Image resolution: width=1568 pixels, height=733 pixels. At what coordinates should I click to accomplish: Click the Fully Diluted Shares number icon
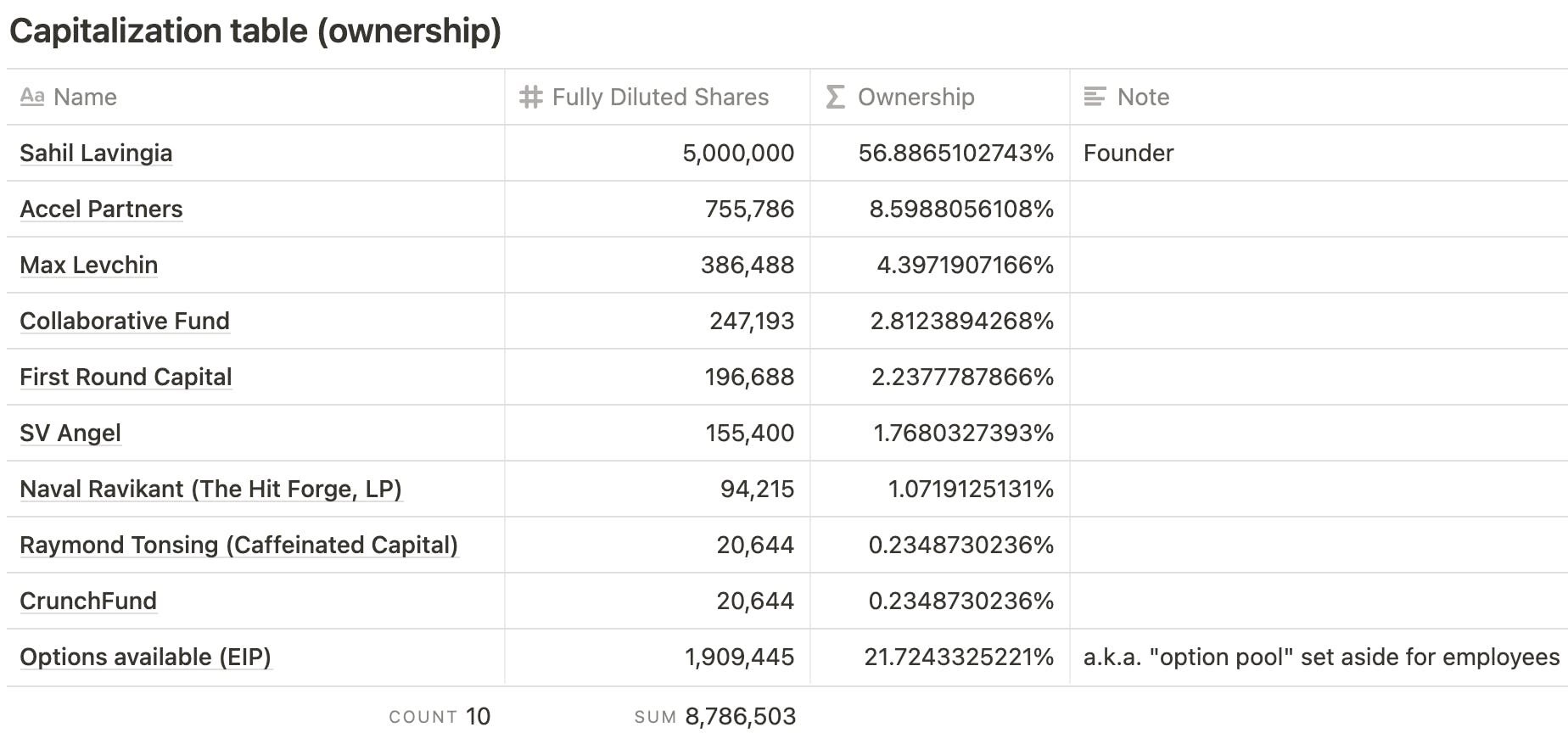(x=531, y=97)
